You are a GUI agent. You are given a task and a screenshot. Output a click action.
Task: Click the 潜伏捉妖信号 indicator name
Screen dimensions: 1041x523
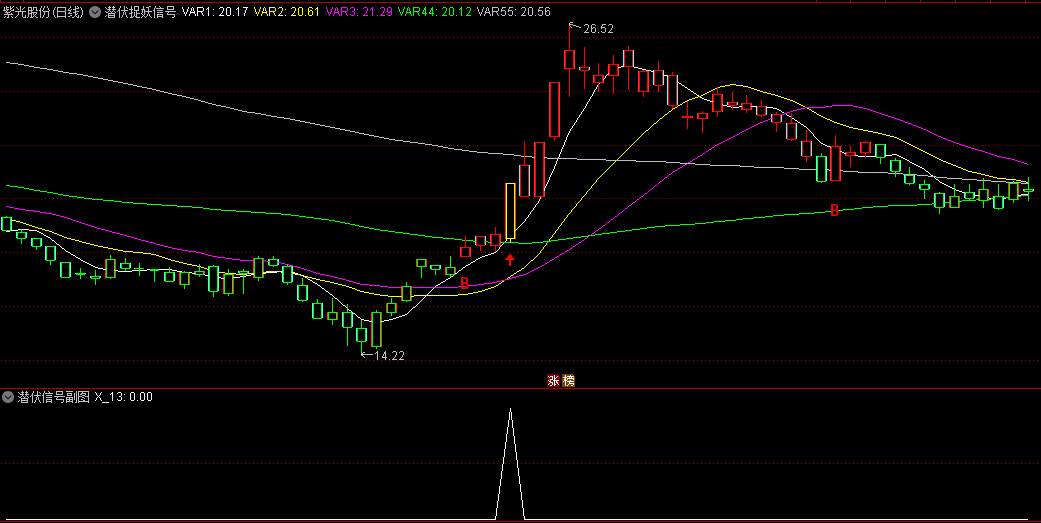point(140,12)
